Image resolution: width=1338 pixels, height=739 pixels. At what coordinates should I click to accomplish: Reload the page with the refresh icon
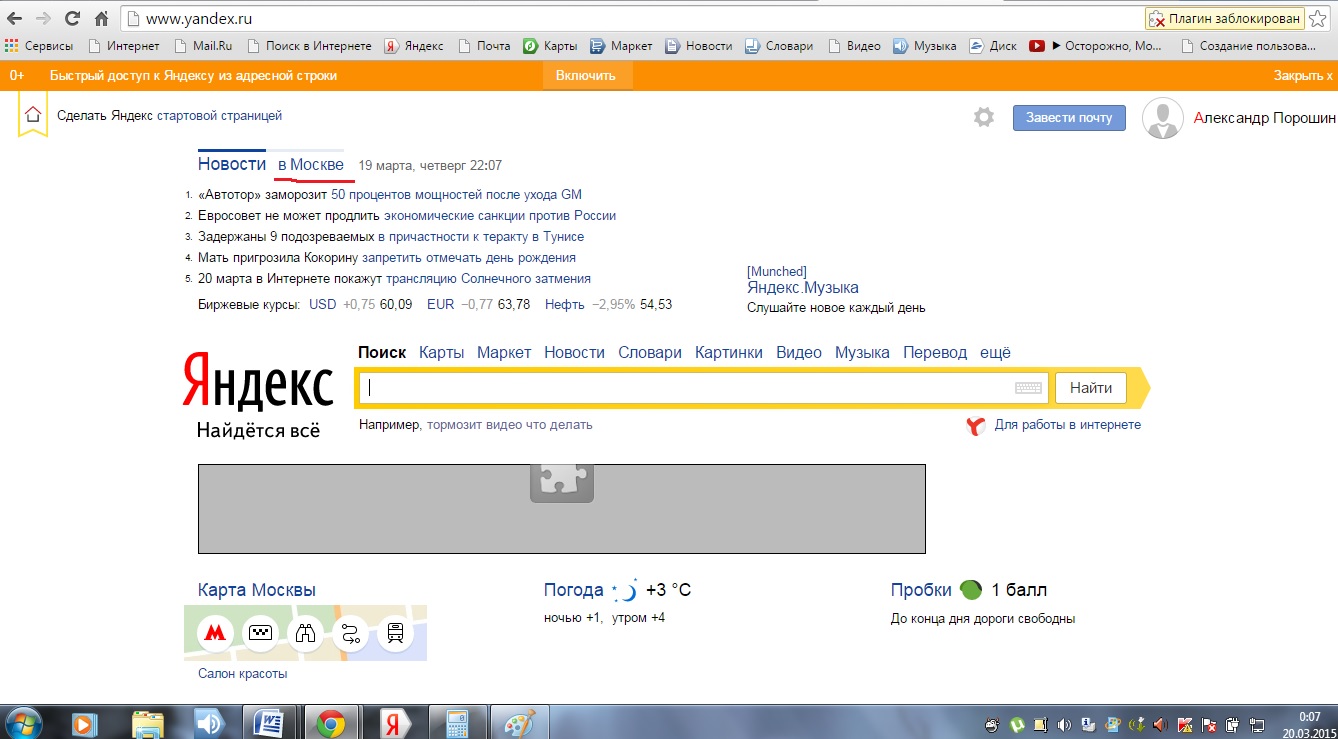pyautogui.click(x=72, y=18)
